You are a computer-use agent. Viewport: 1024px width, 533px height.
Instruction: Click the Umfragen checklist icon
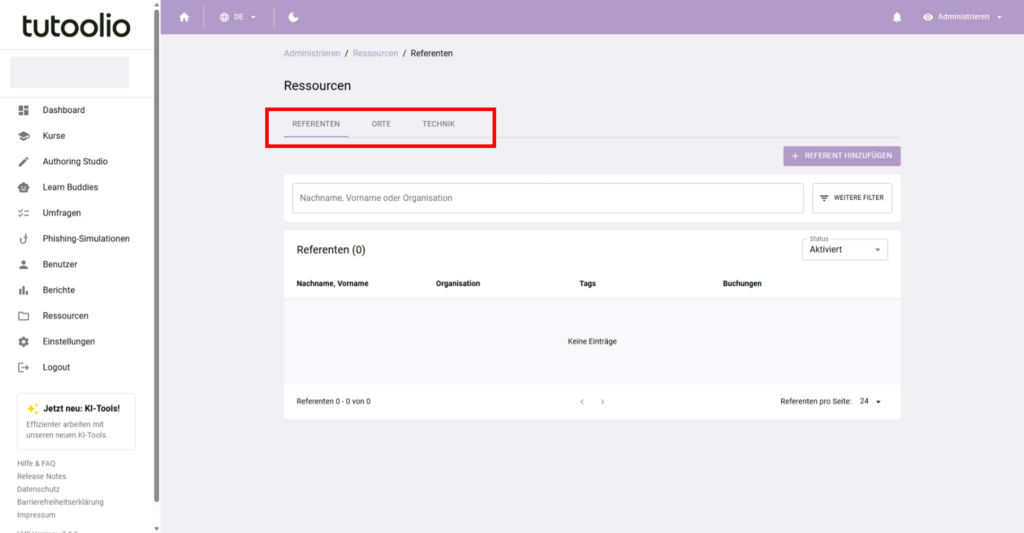click(x=24, y=213)
